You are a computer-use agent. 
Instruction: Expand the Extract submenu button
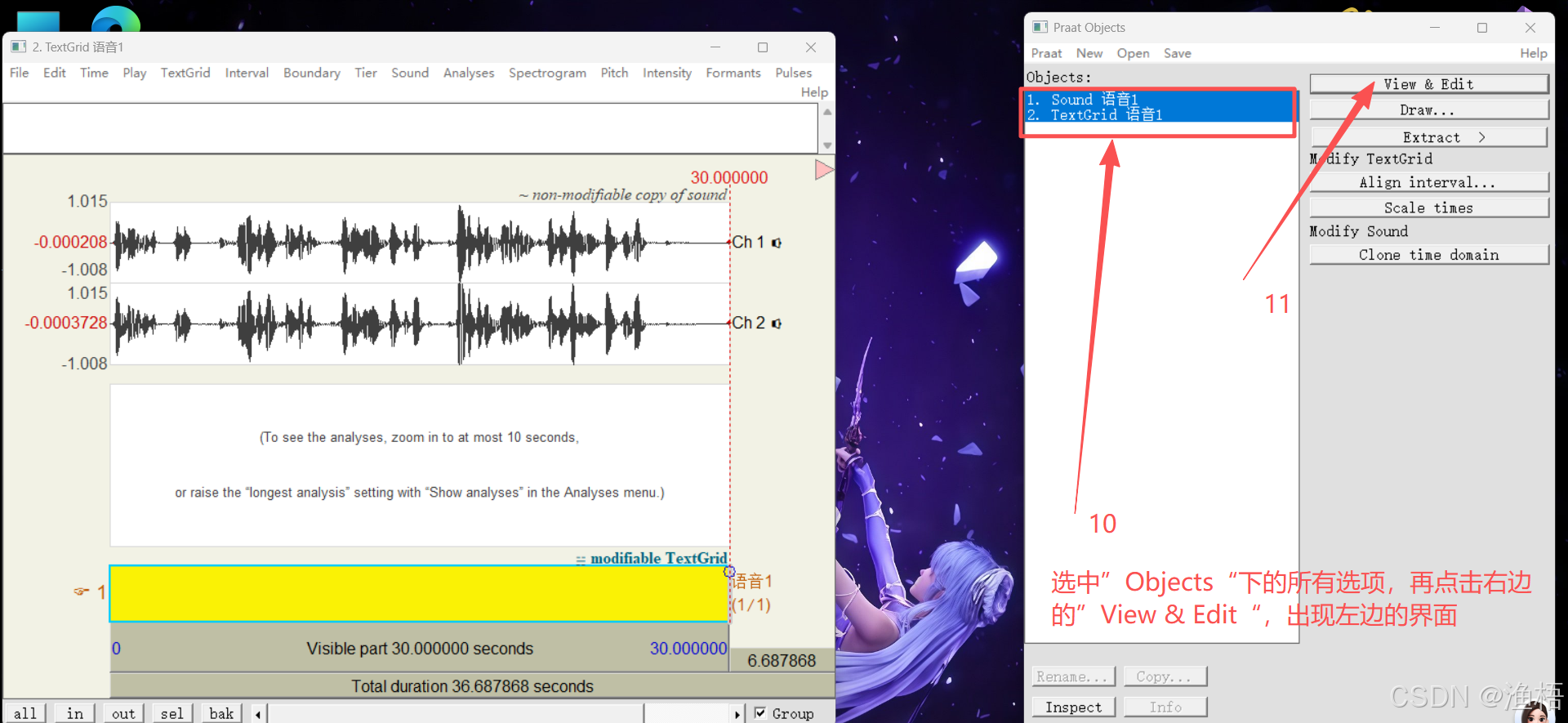click(1429, 137)
